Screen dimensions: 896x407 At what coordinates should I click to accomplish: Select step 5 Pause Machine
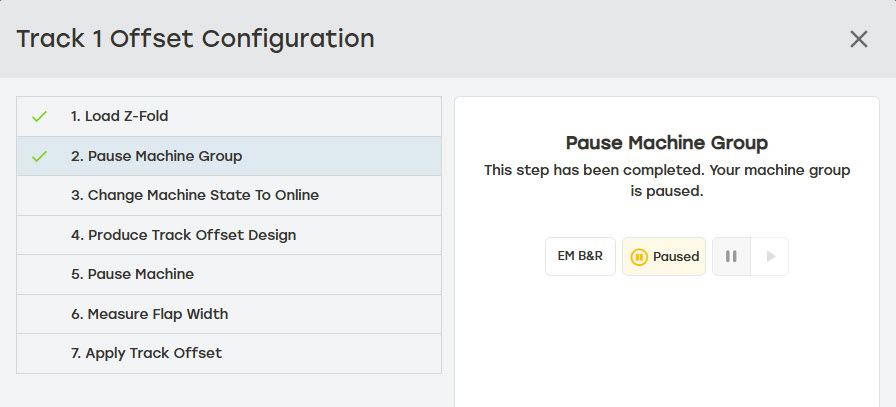pos(132,274)
